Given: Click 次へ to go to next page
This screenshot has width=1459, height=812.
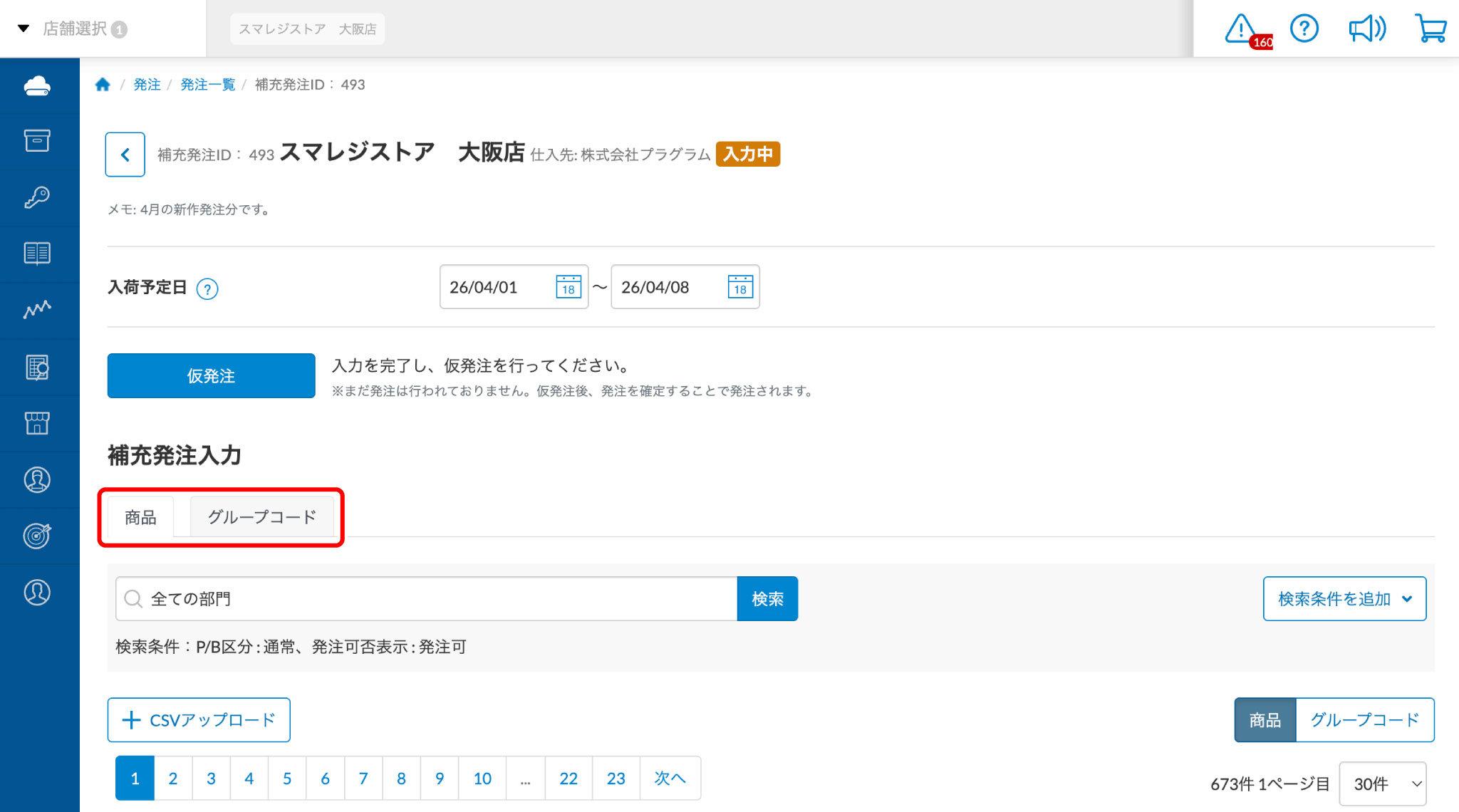Looking at the screenshot, I should tap(670, 779).
